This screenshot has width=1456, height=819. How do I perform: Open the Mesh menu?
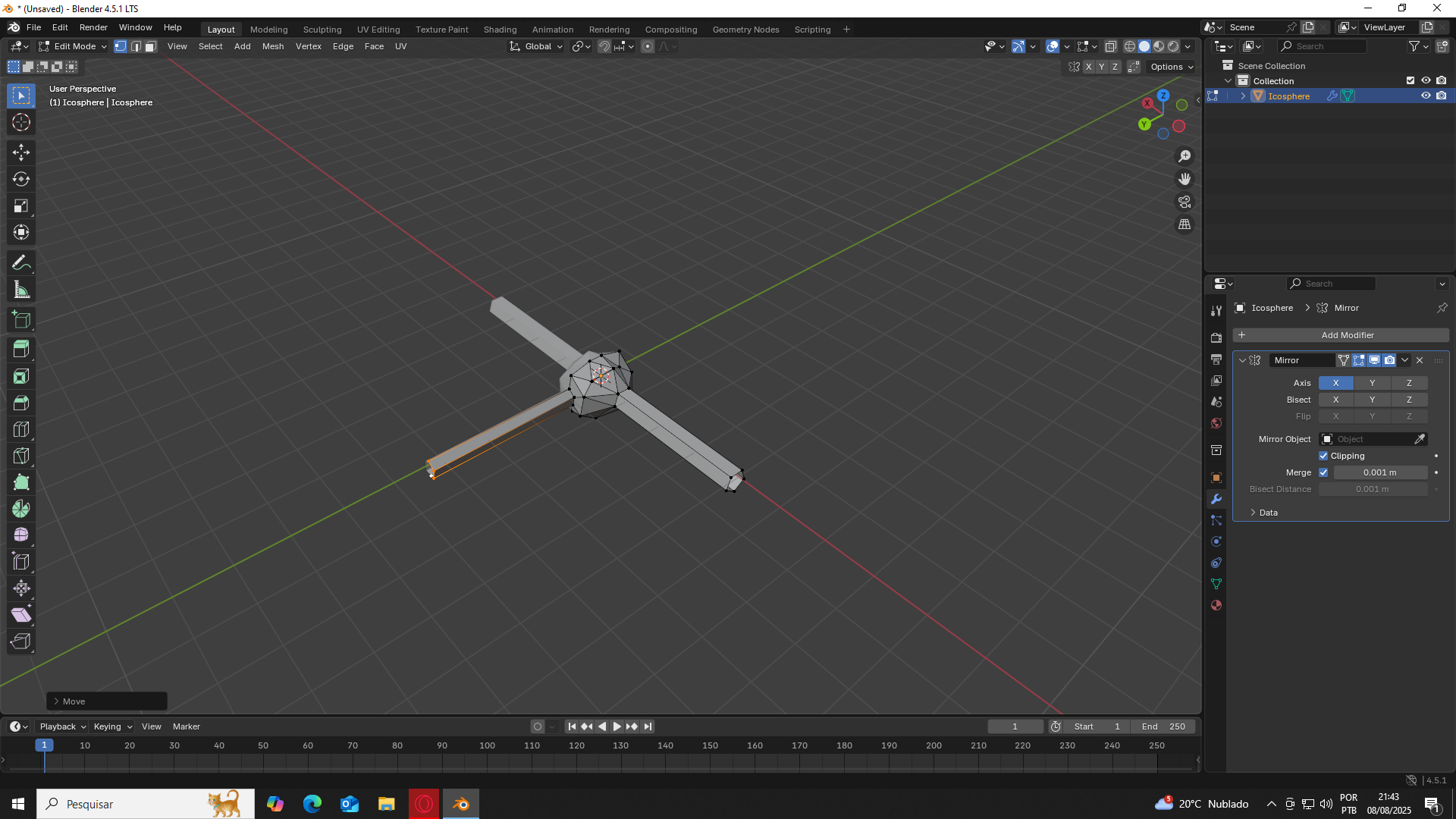pyautogui.click(x=272, y=46)
